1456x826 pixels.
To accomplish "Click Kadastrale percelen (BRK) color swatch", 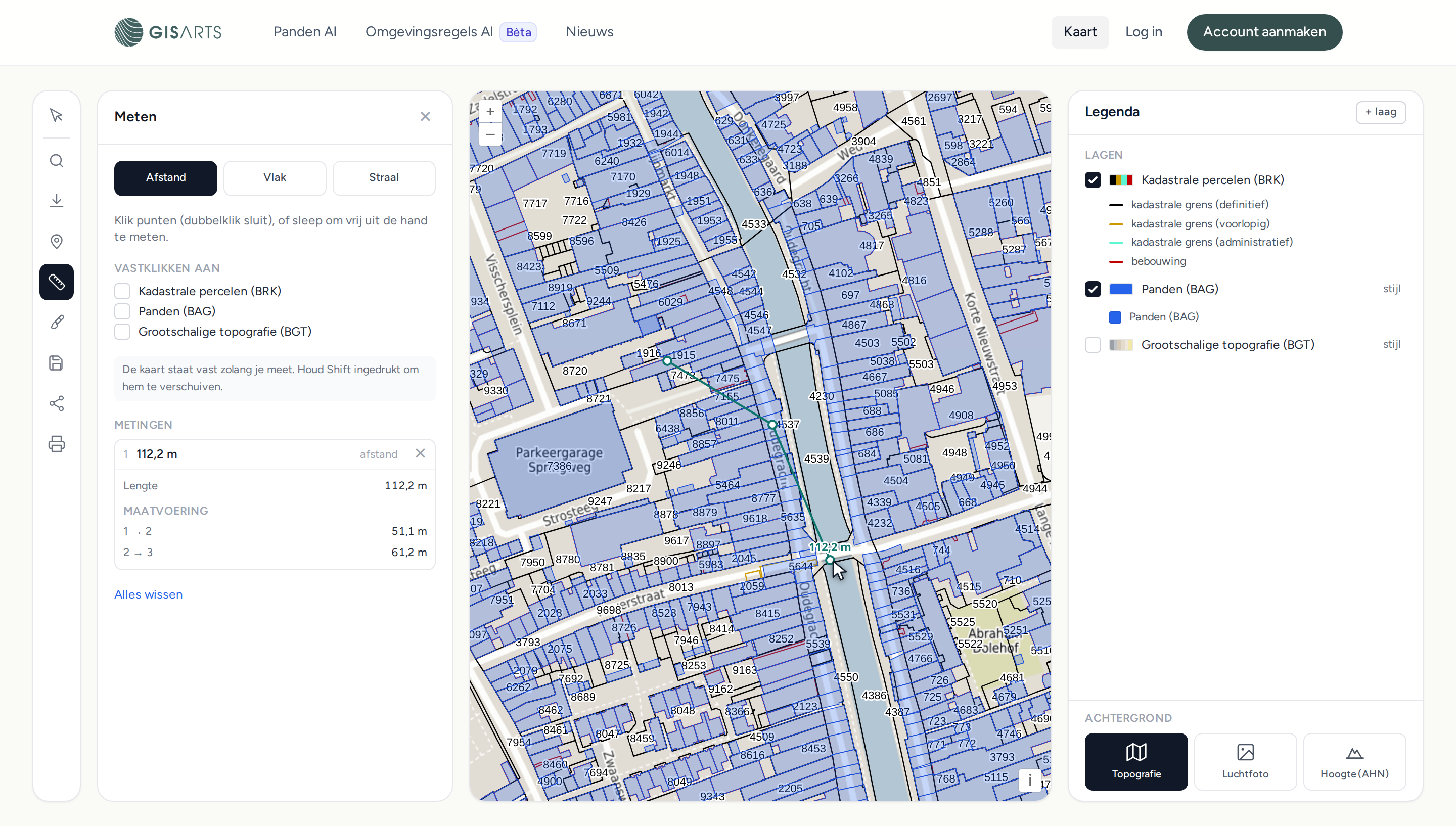I will pos(1121,180).
